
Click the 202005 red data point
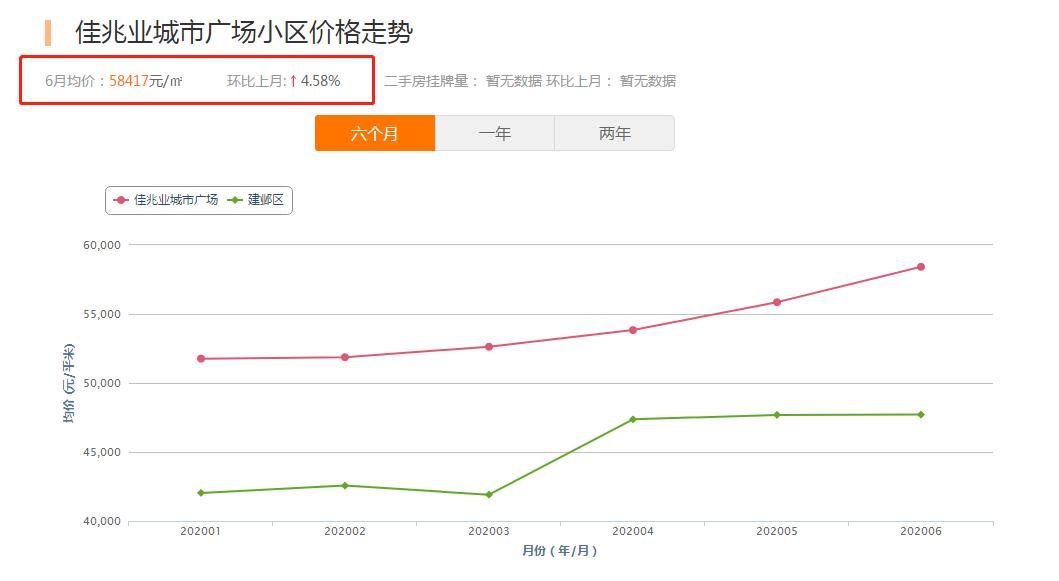pos(777,302)
